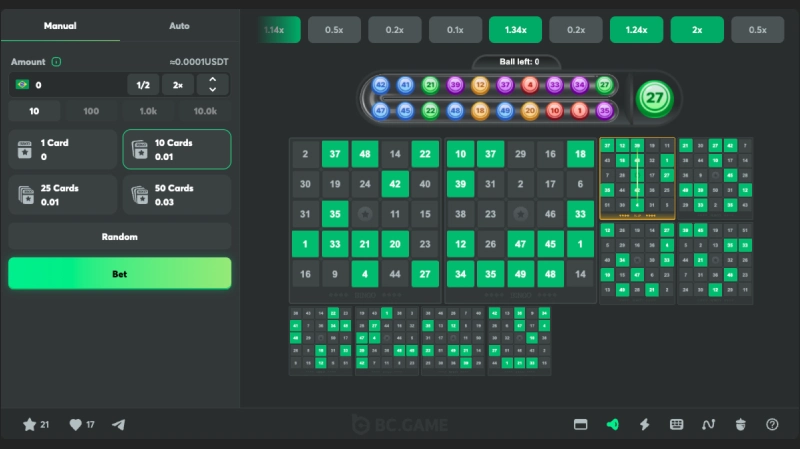Click 1 Card stack icon
Screen dimensions: 800x449
24,149
